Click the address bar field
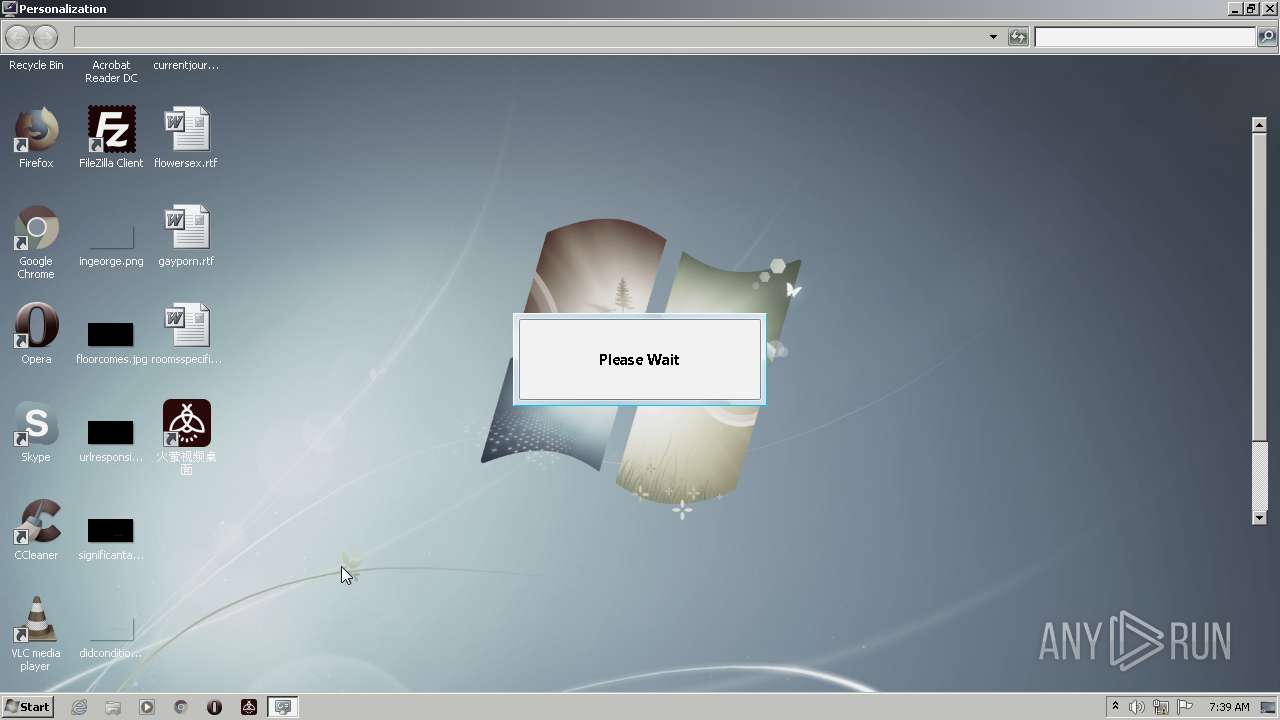Screen dimensions: 1280x720 click(x=529, y=37)
